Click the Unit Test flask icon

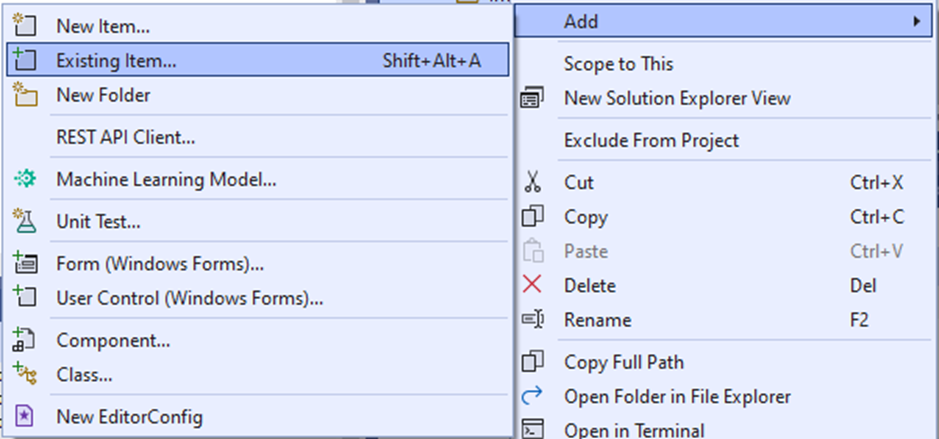tap(25, 221)
